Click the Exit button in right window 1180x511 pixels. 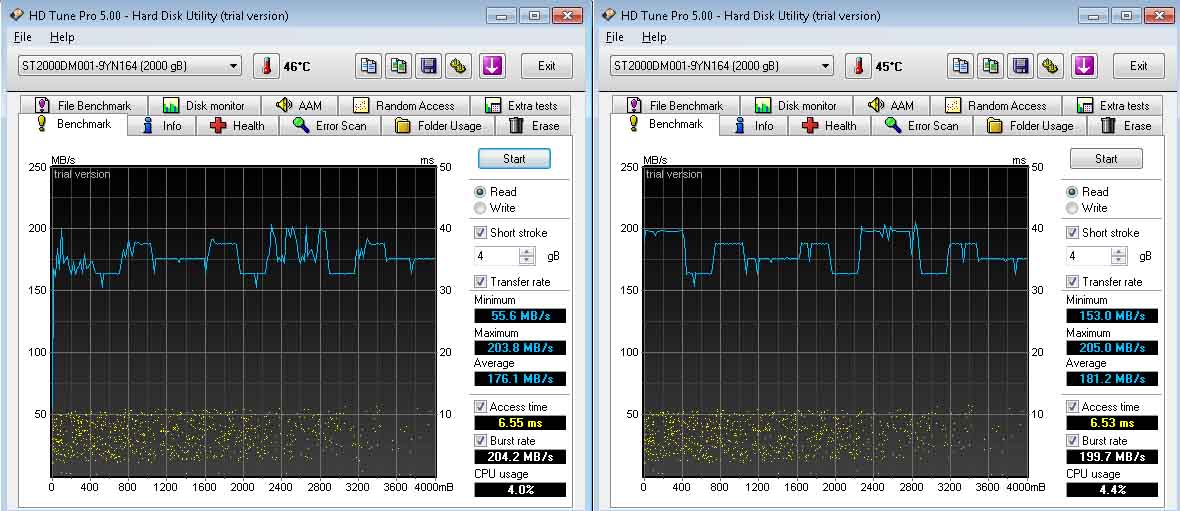1138,66
